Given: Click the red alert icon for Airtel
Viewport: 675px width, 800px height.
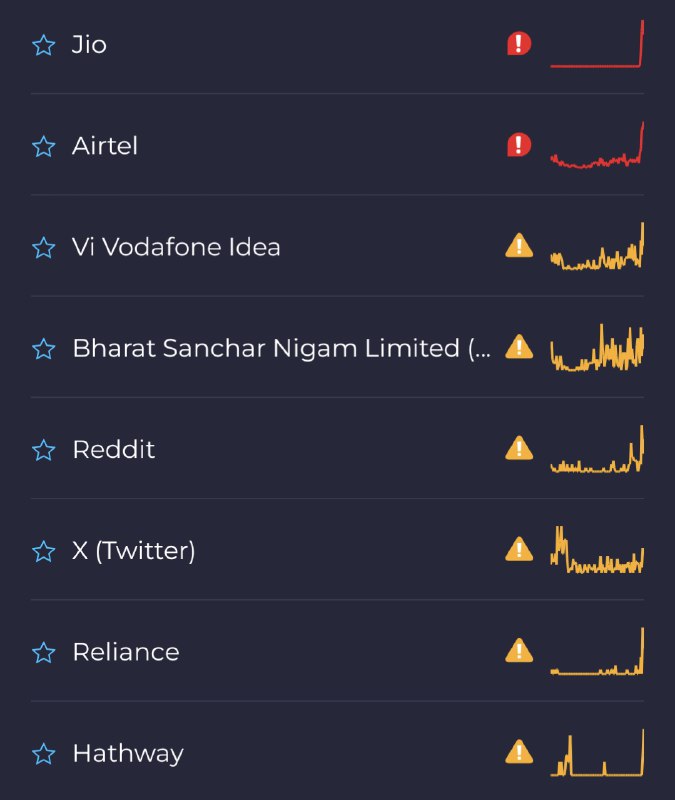Looking at the screenshot, I should pos(519,144).
